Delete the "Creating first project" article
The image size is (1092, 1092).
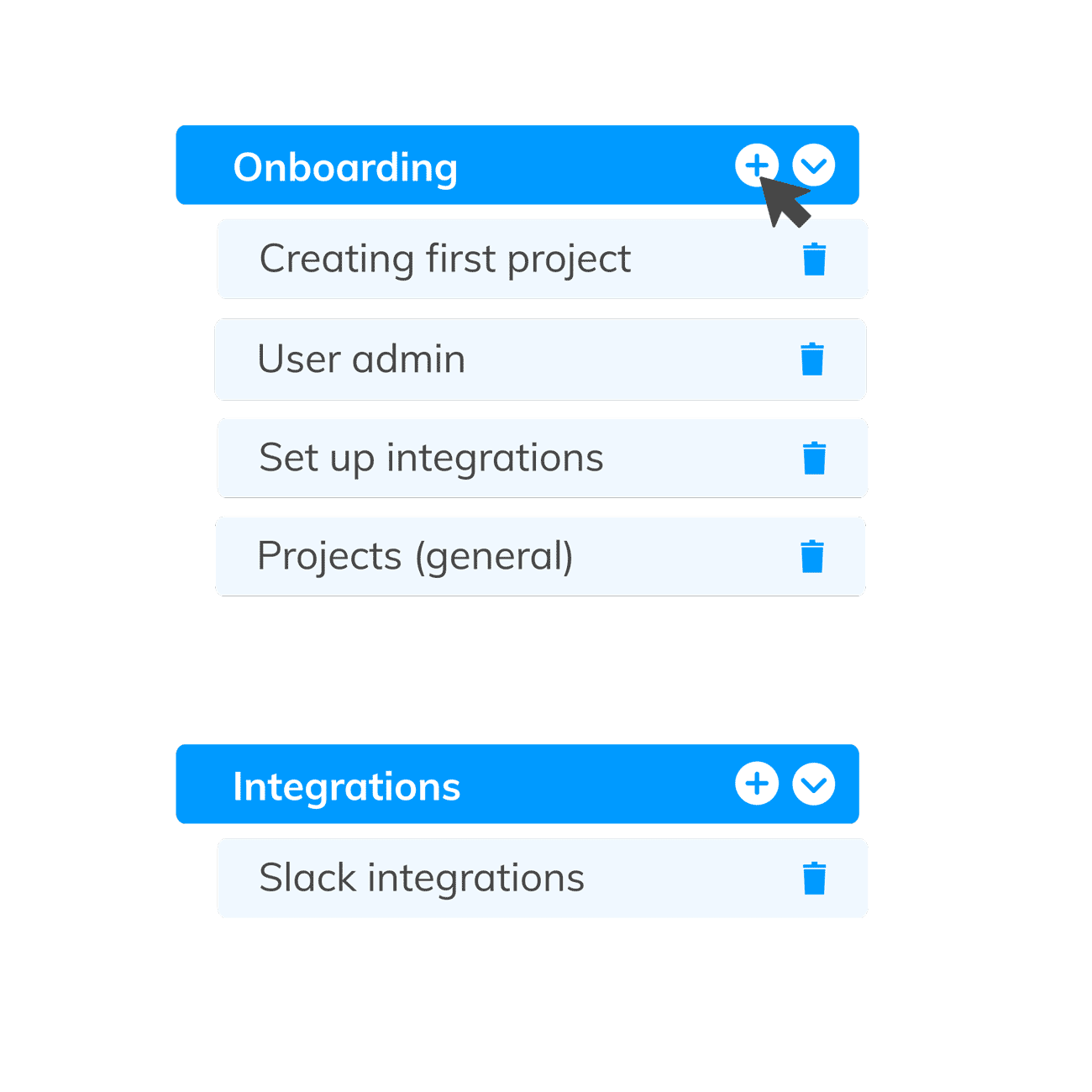click(x=812, y=259)
